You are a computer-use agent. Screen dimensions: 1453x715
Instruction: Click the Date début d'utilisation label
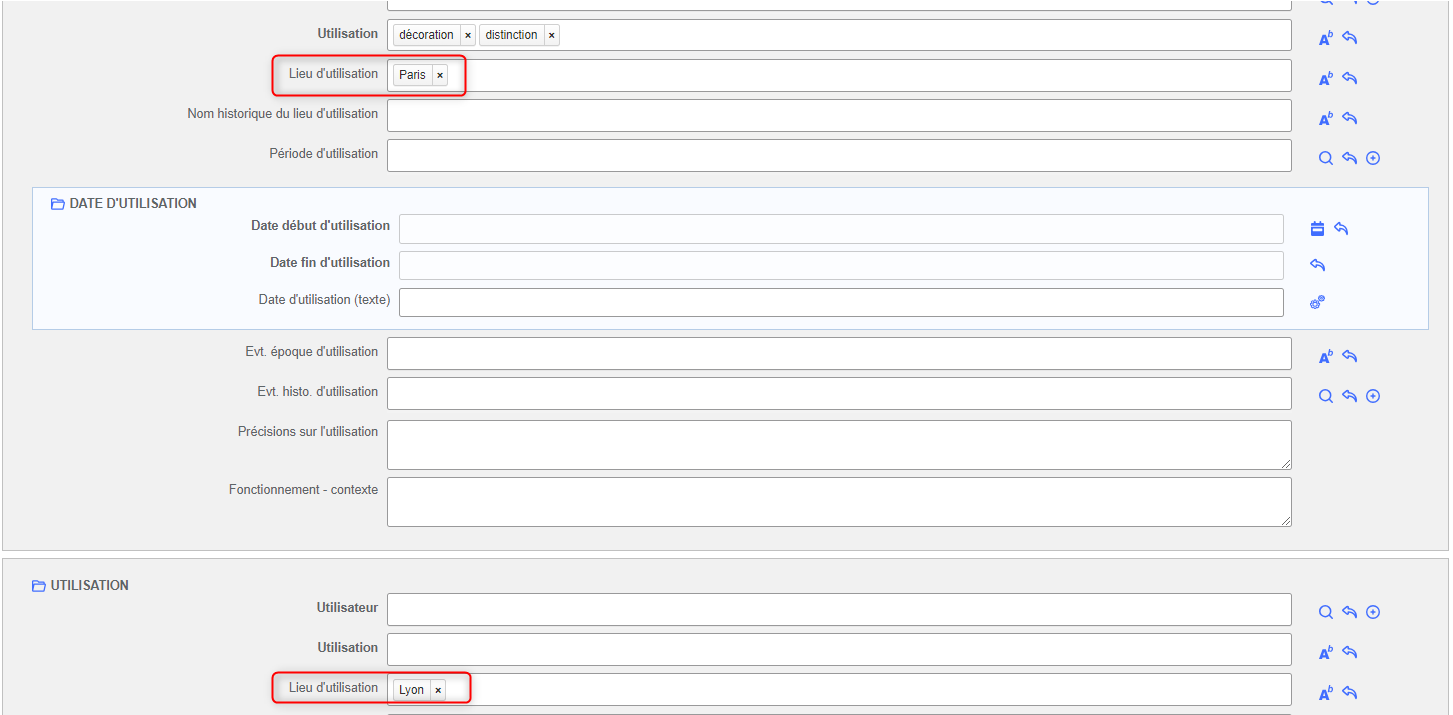[x=320, y=226]
